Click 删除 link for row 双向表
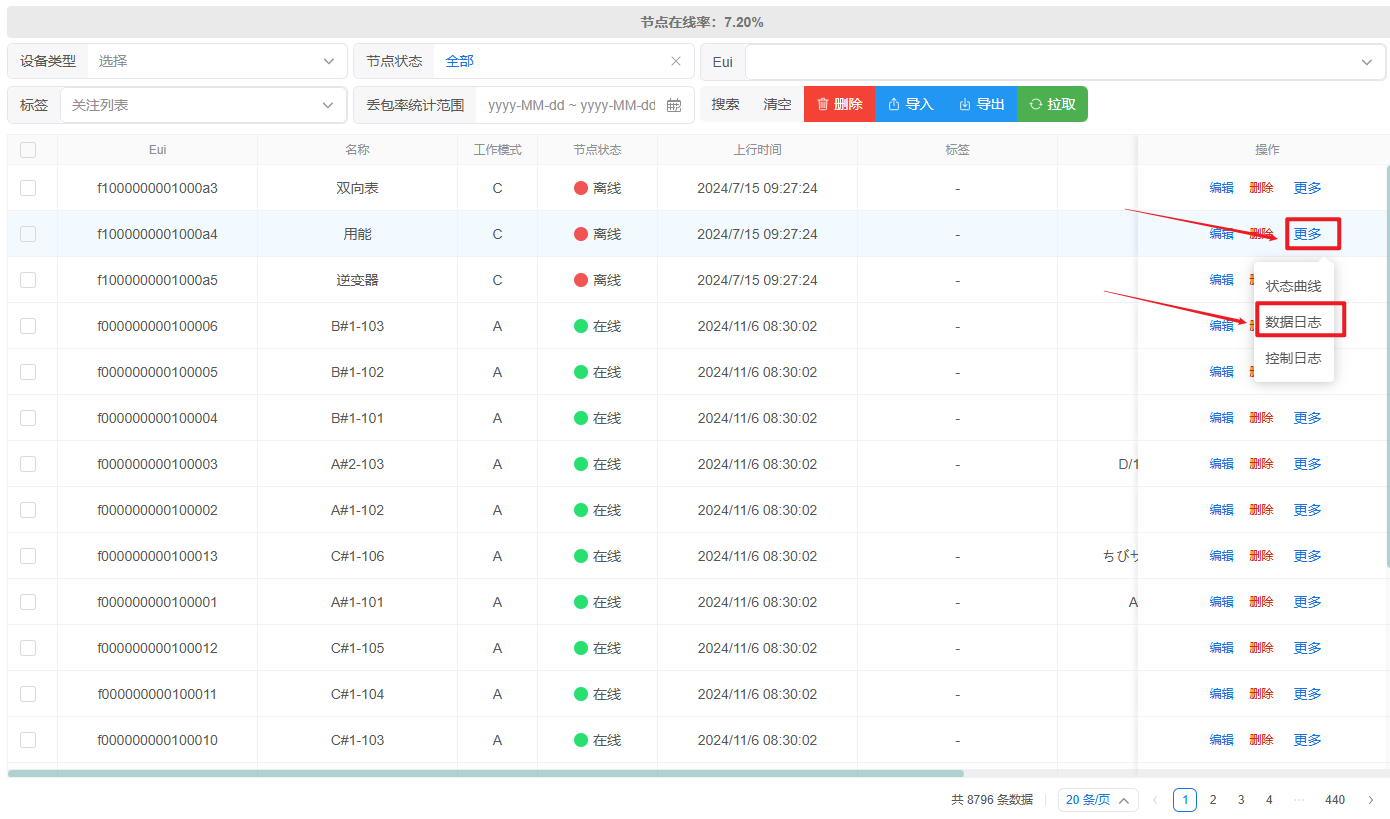Image resolution: width=1390 pixels, height=819 pixels. click(1261, 188)
